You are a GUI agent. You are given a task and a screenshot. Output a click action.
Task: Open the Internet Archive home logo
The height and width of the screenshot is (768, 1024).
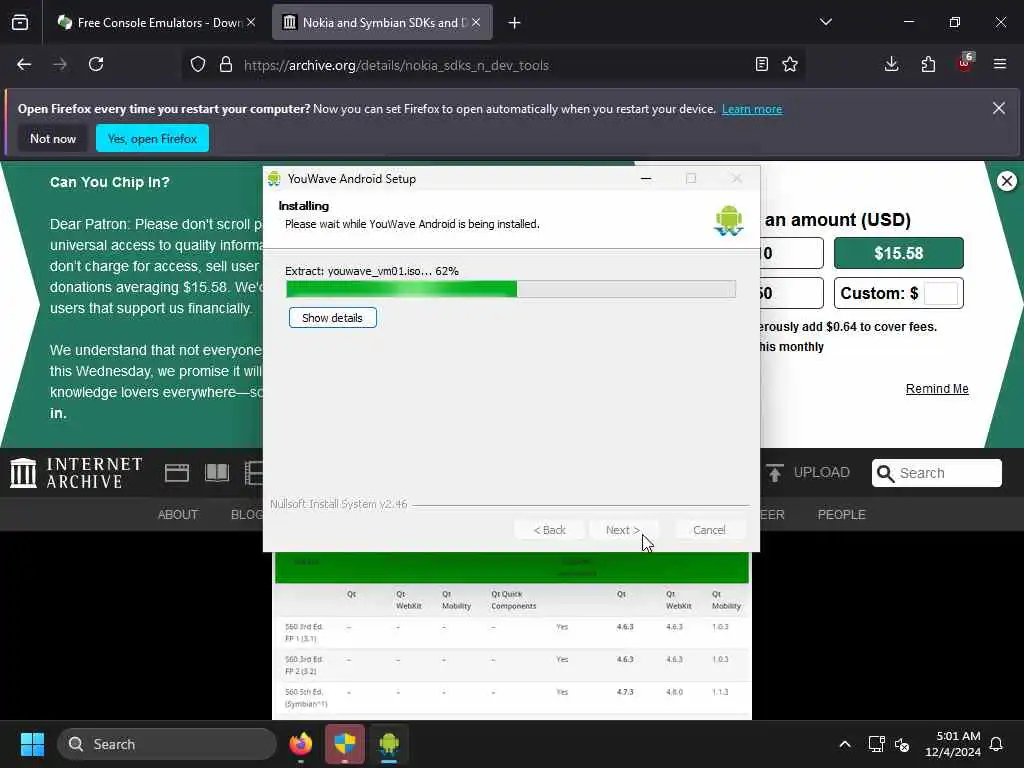click(76, 473)
